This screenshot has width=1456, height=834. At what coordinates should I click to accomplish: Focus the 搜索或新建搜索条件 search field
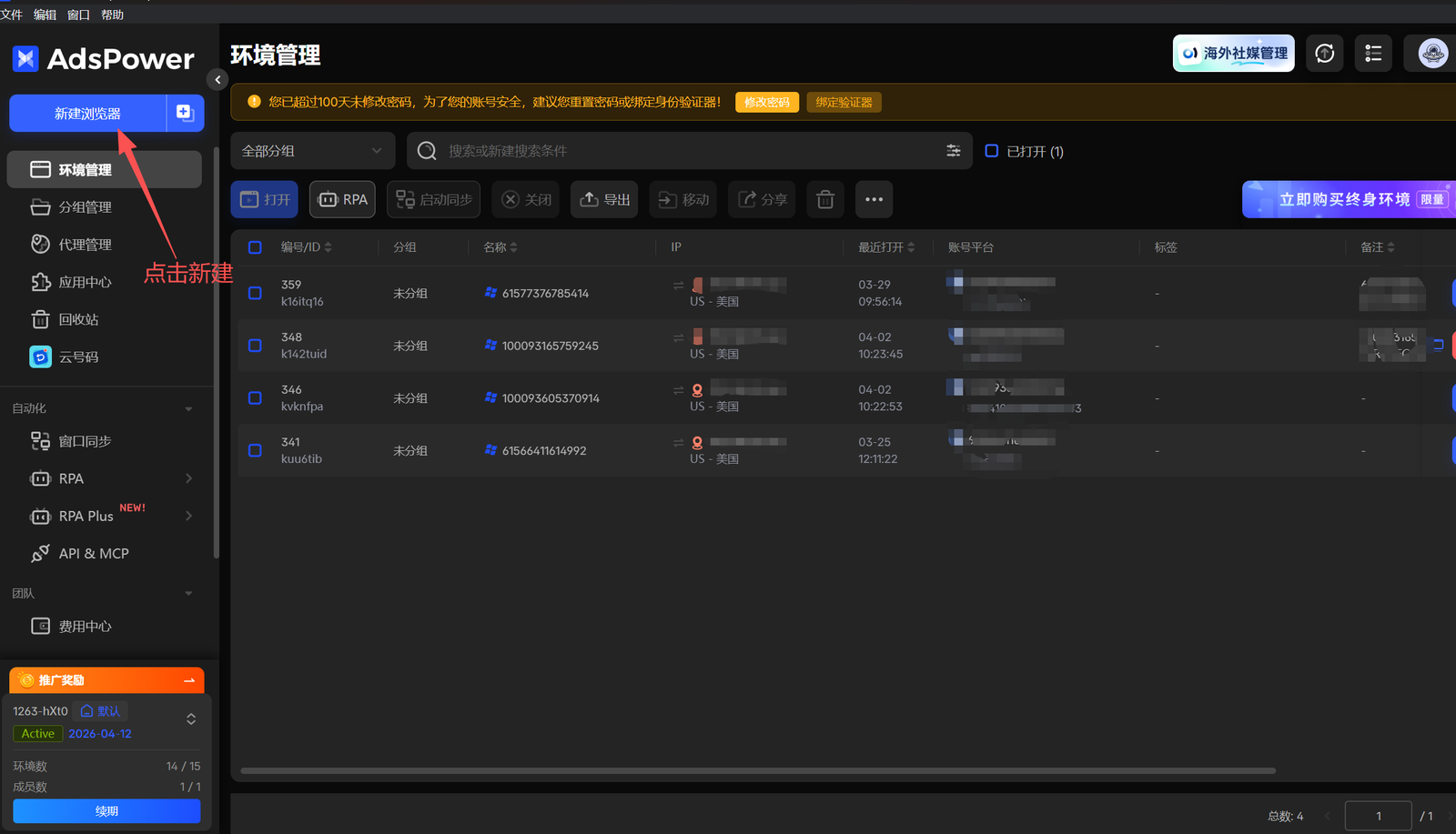pos(690,151)
